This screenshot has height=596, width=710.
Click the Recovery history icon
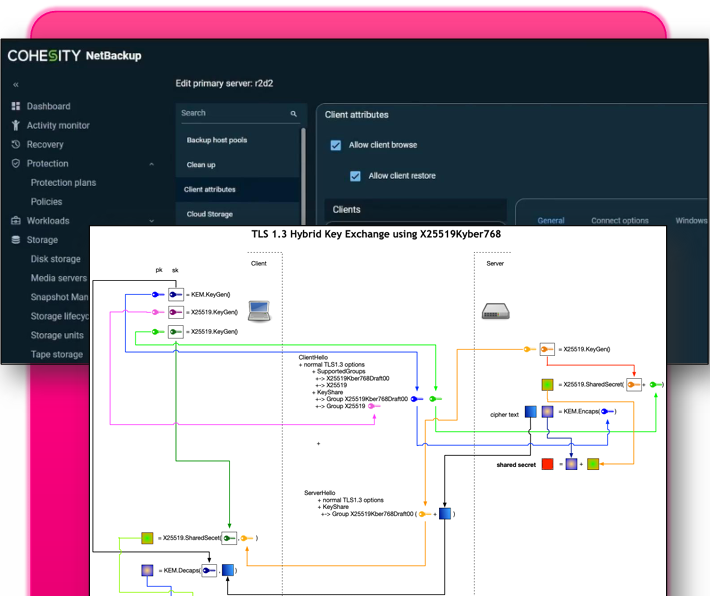coord(16,144)
